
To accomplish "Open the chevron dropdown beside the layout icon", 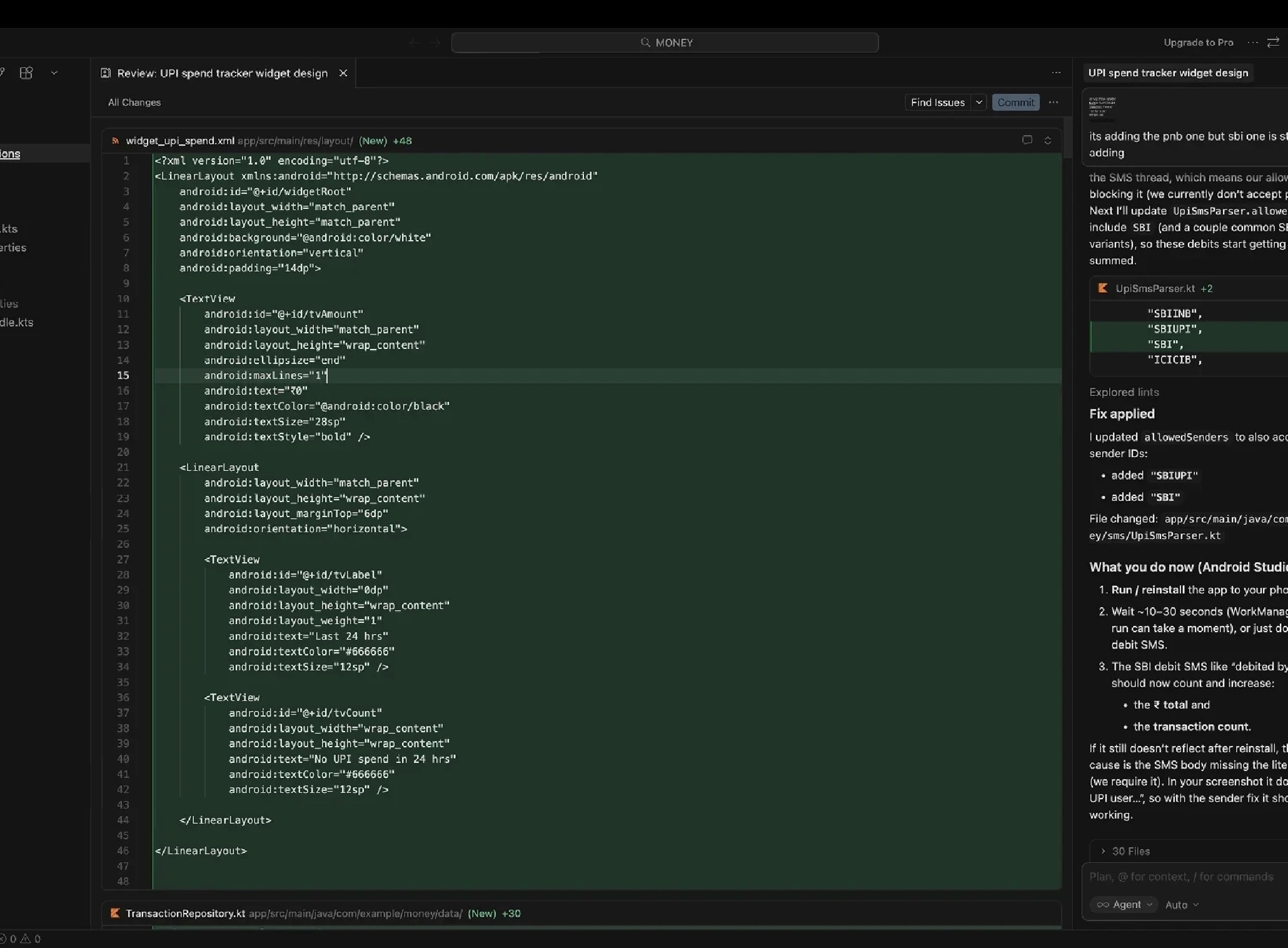I will pyautogui.click(x=54, y=73).
